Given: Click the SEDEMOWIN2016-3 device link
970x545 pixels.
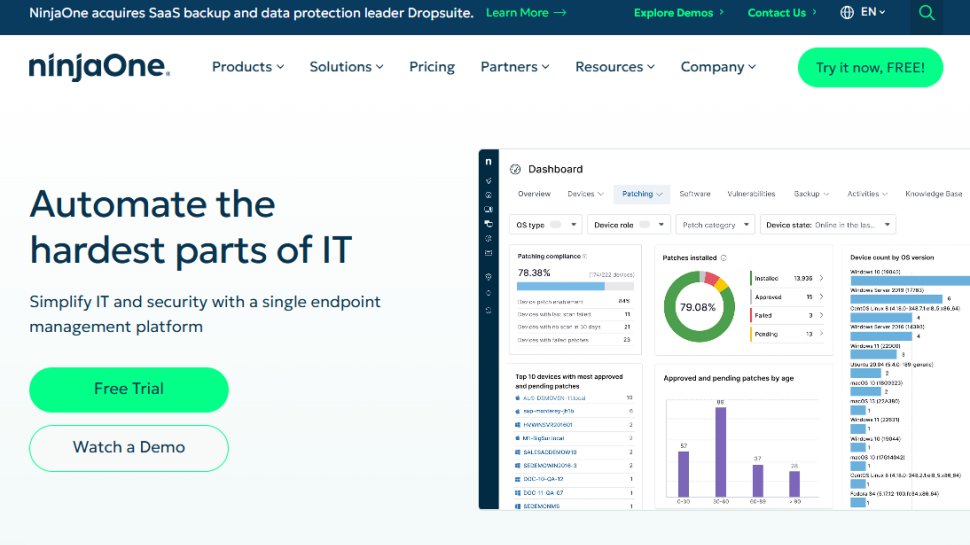Looking at the screenshot, I should click(x=550, y=466).
